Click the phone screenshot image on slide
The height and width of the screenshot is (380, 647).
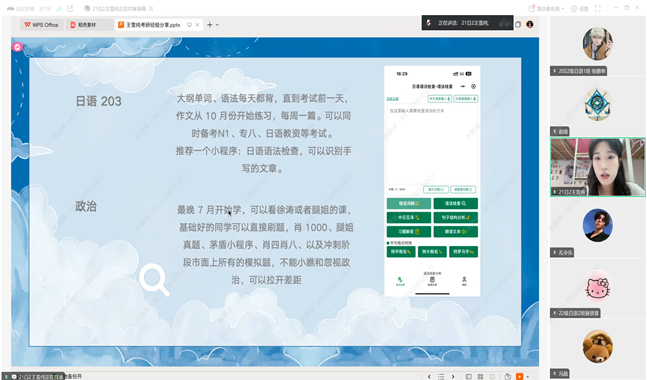[432, 181]
